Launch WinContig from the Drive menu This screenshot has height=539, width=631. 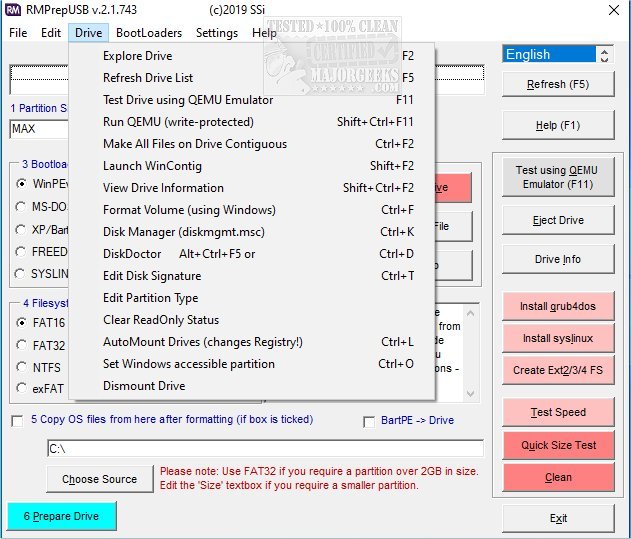point(252,166)
